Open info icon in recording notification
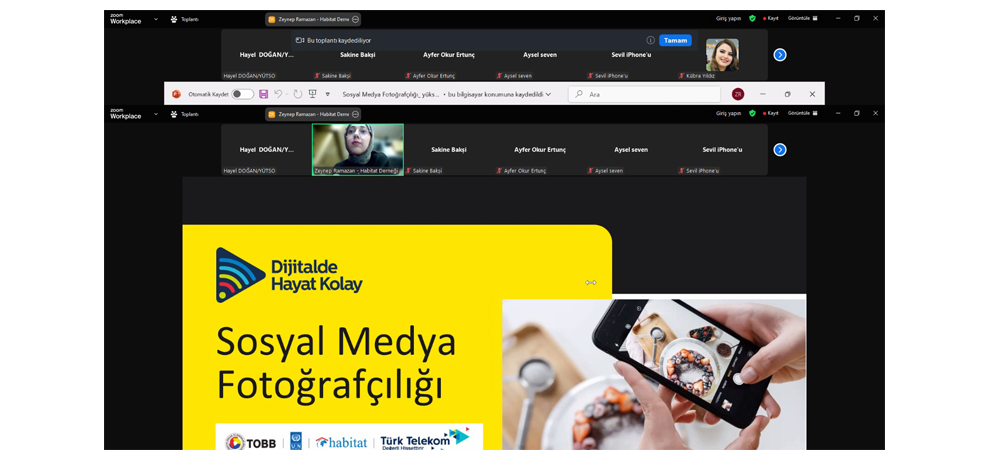Viewport: 990px width, 450px height. (x=650, y=40)
